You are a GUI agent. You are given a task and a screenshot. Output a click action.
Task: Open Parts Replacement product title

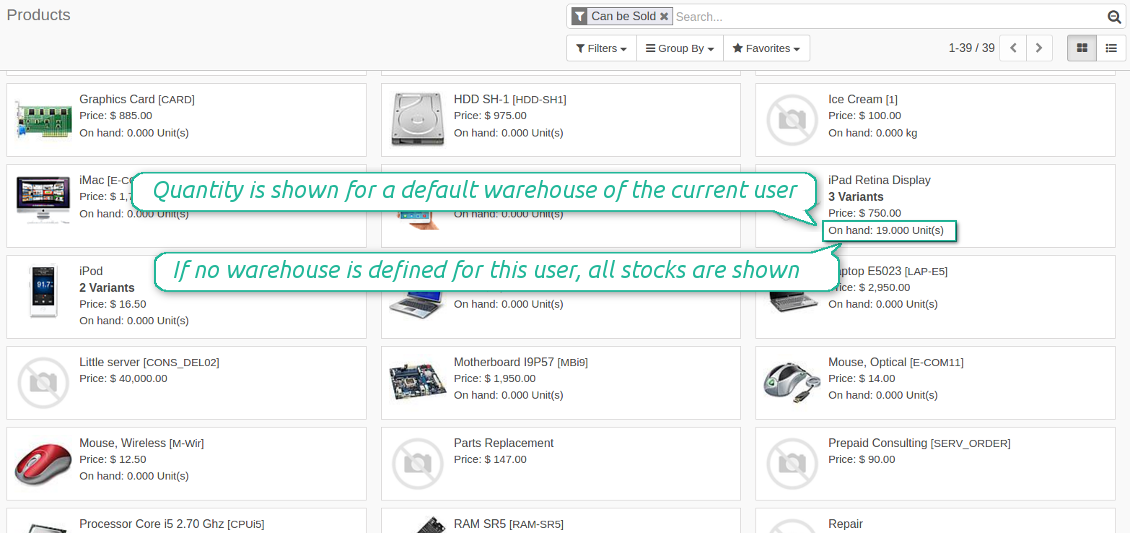pyautogui.click(x=504, y=443)
